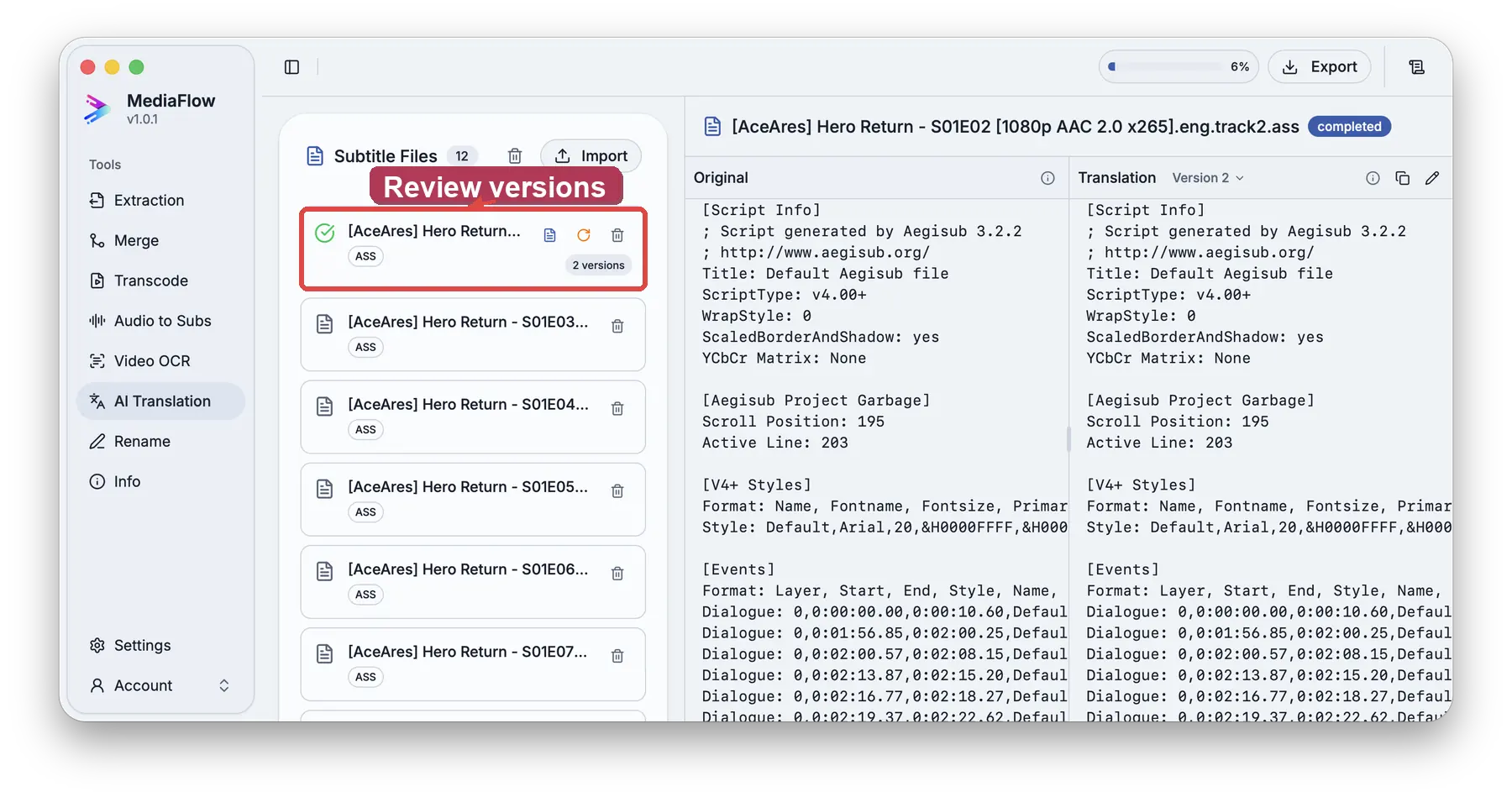Click the document icon on S01E06 item
The image size is (1512, 797).
(x=325, y=571)
